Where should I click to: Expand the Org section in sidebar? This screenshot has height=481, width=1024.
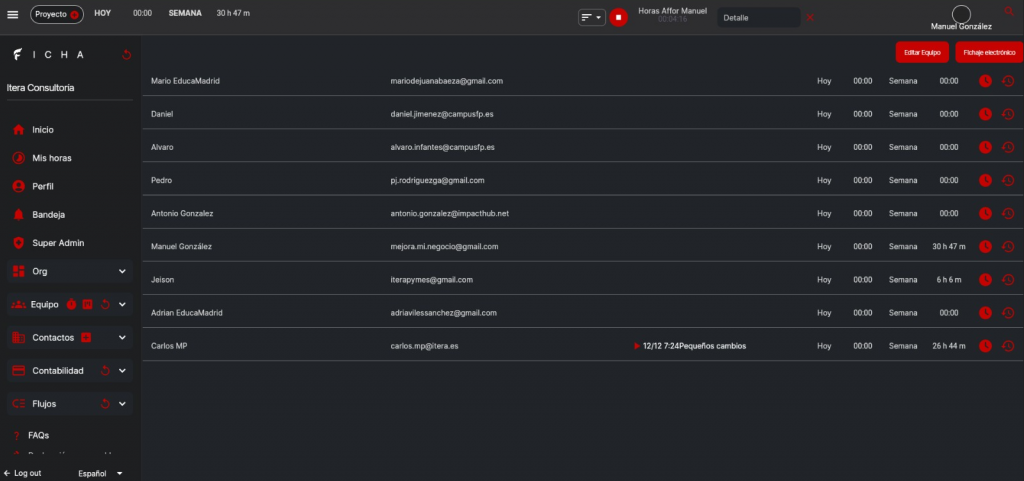click(123, 271)
